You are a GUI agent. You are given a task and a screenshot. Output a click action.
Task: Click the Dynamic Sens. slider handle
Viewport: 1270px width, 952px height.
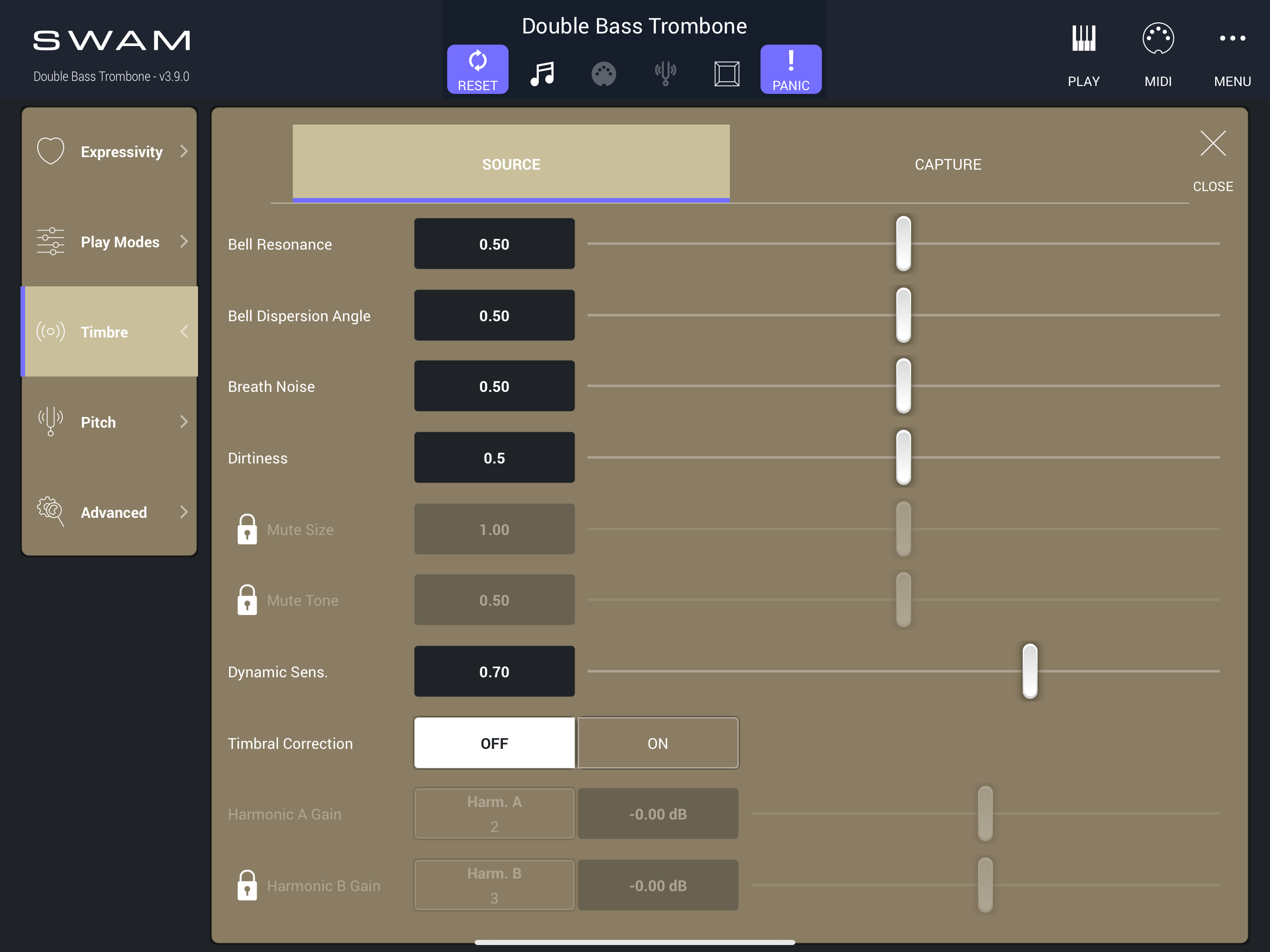1030,671
